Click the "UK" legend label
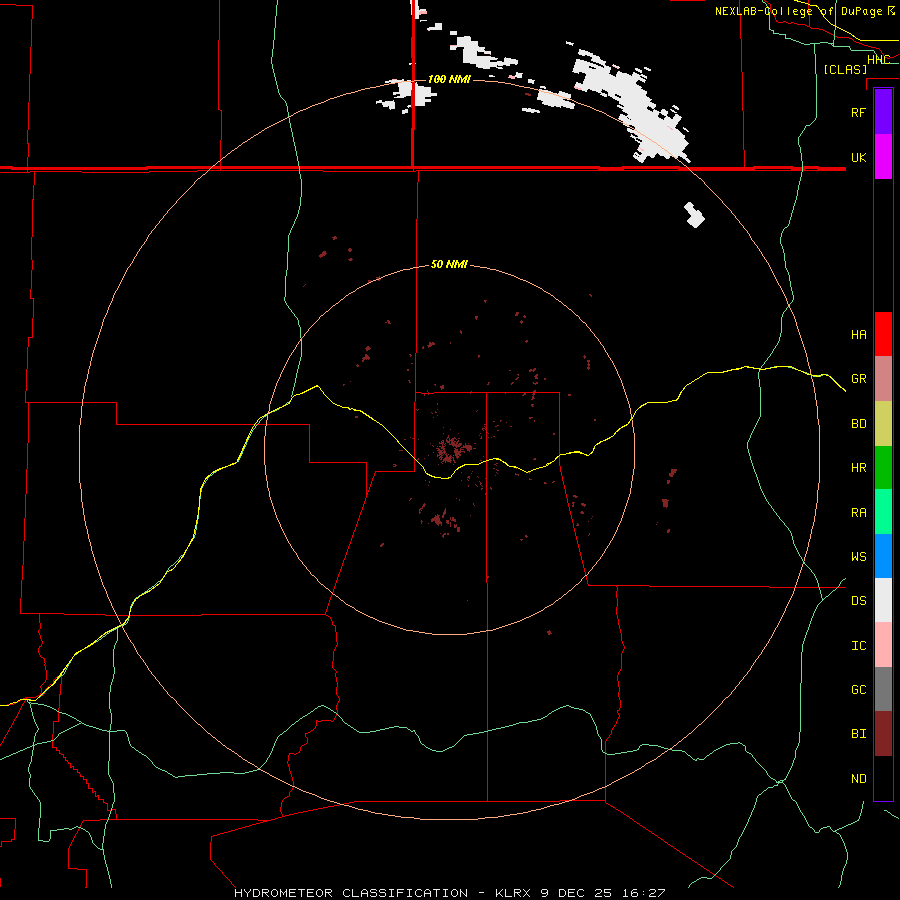The width and height of the screenshot is (900, 900). pyautogui.click(x=858, y=157)
